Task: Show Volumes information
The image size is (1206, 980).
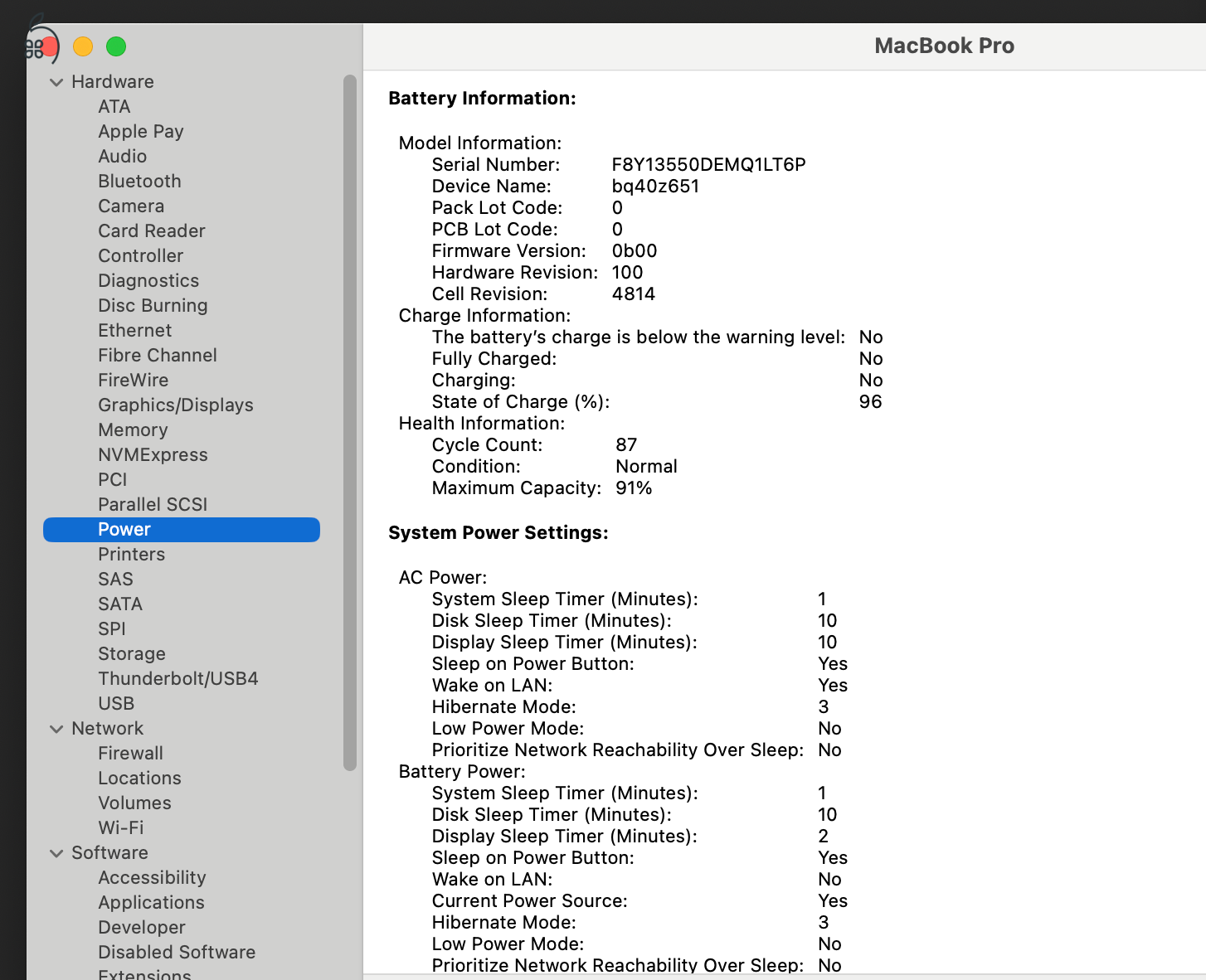Action: pyautogui.click(x=135, y=803)
